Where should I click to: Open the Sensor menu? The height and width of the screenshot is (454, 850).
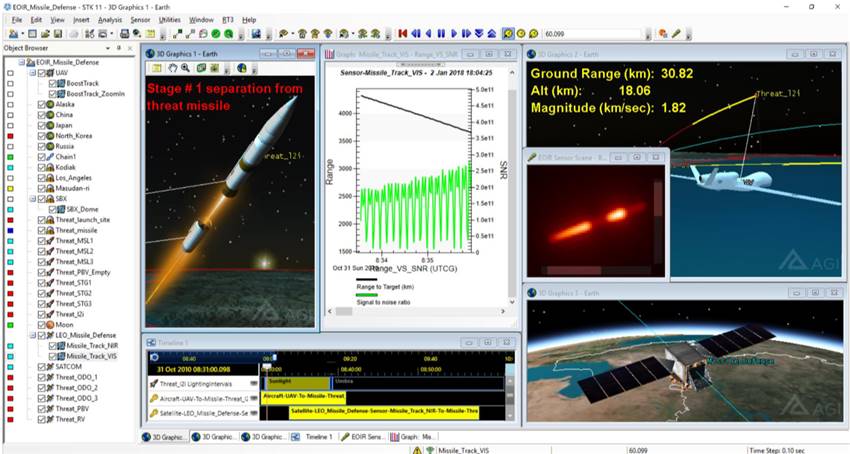(141, 19)
